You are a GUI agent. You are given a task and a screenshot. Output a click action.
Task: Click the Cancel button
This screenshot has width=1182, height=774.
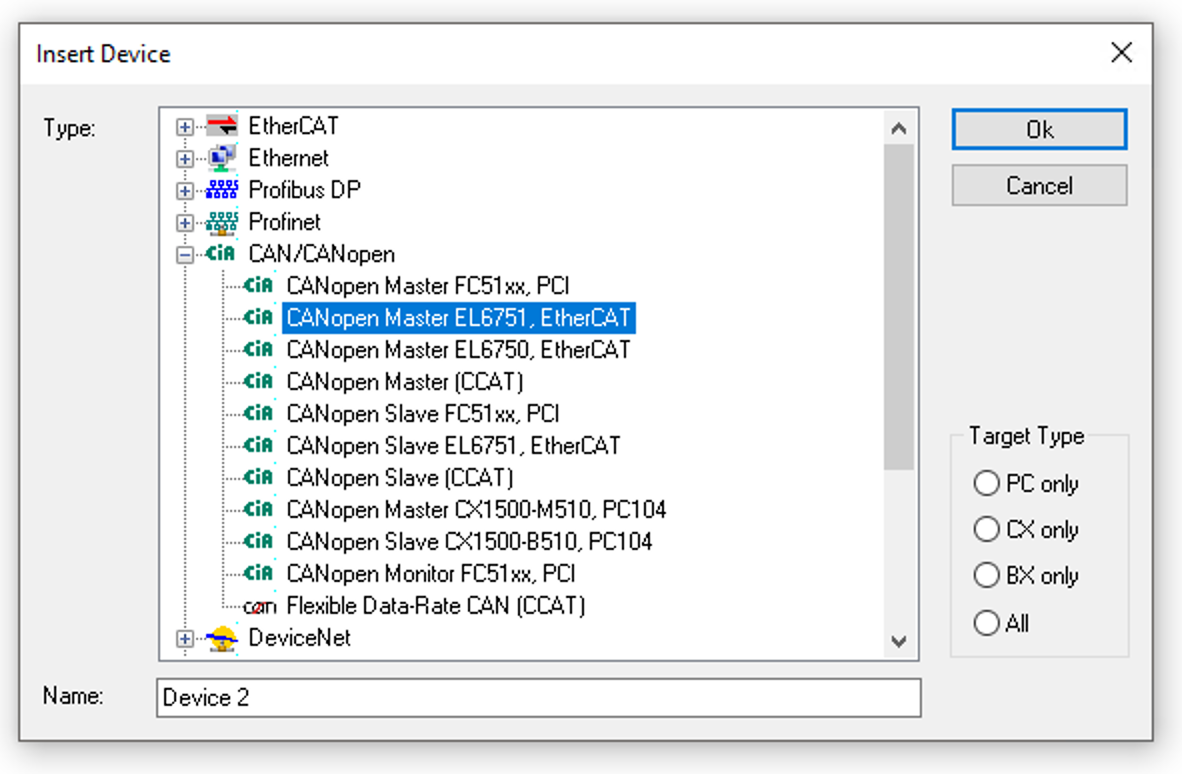pyautogui.click(x=1039, y=185)
